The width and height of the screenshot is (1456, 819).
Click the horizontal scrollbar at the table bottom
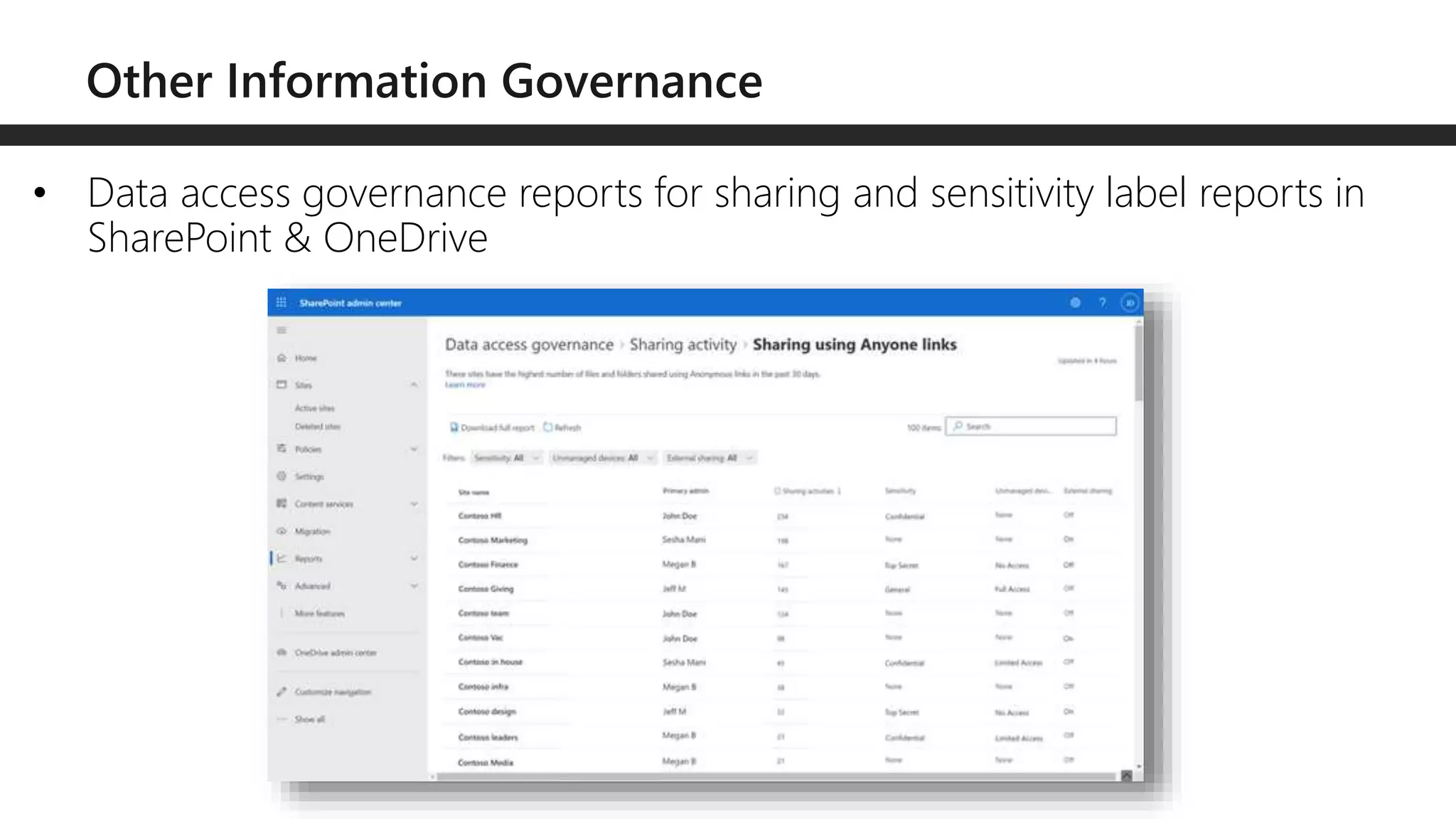tap(775, 777)
